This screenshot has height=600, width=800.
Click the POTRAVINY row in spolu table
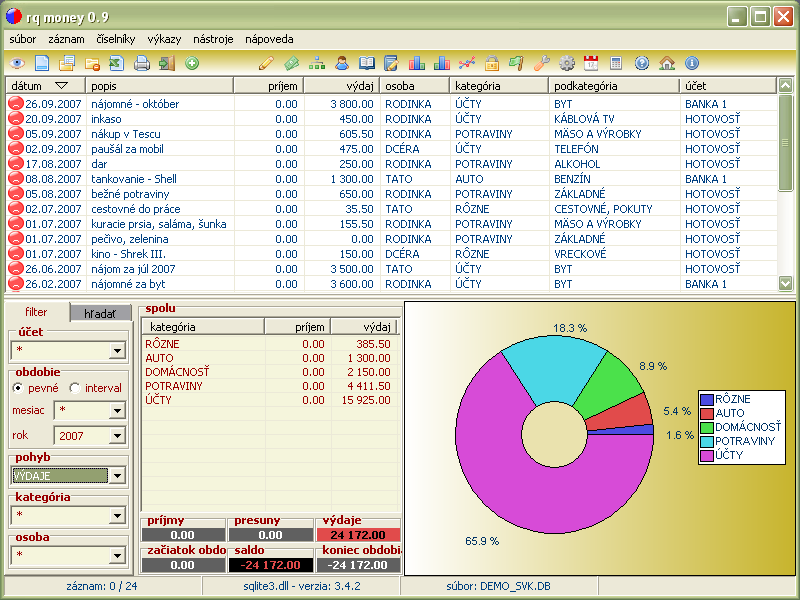pyautogui.click(x=269, y=386)
